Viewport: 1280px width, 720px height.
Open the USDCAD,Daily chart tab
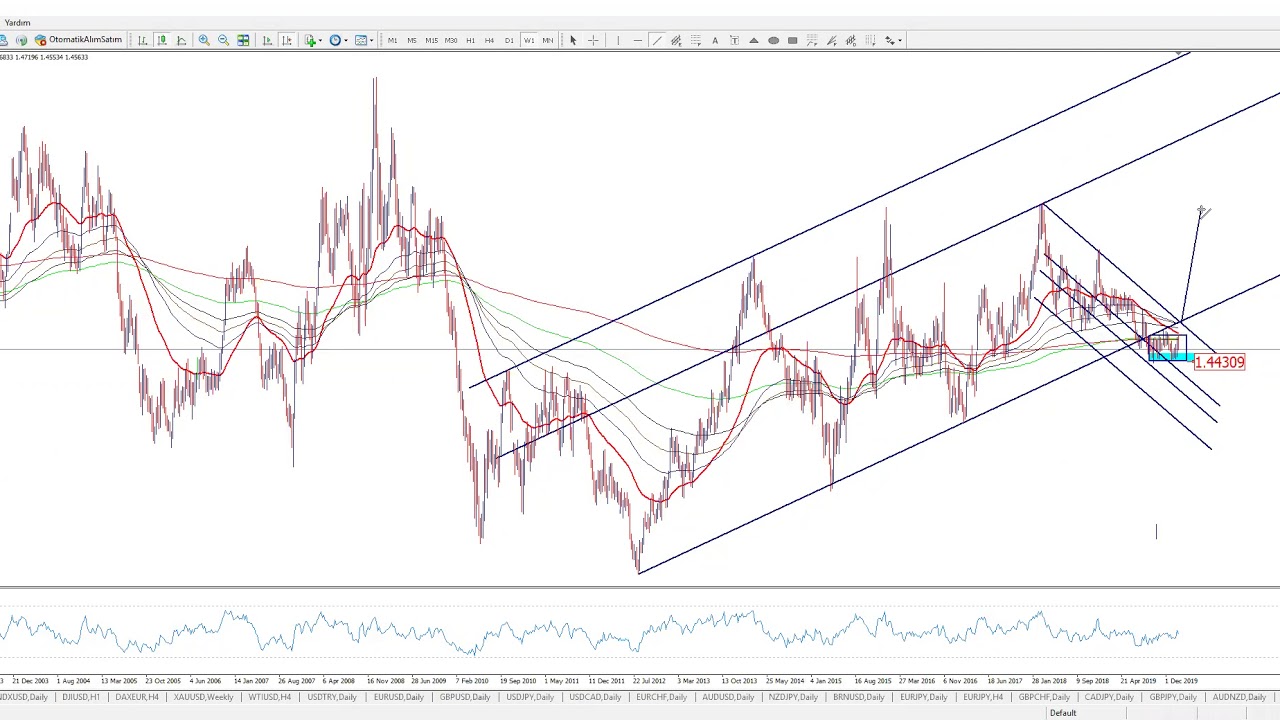point(596,697)
